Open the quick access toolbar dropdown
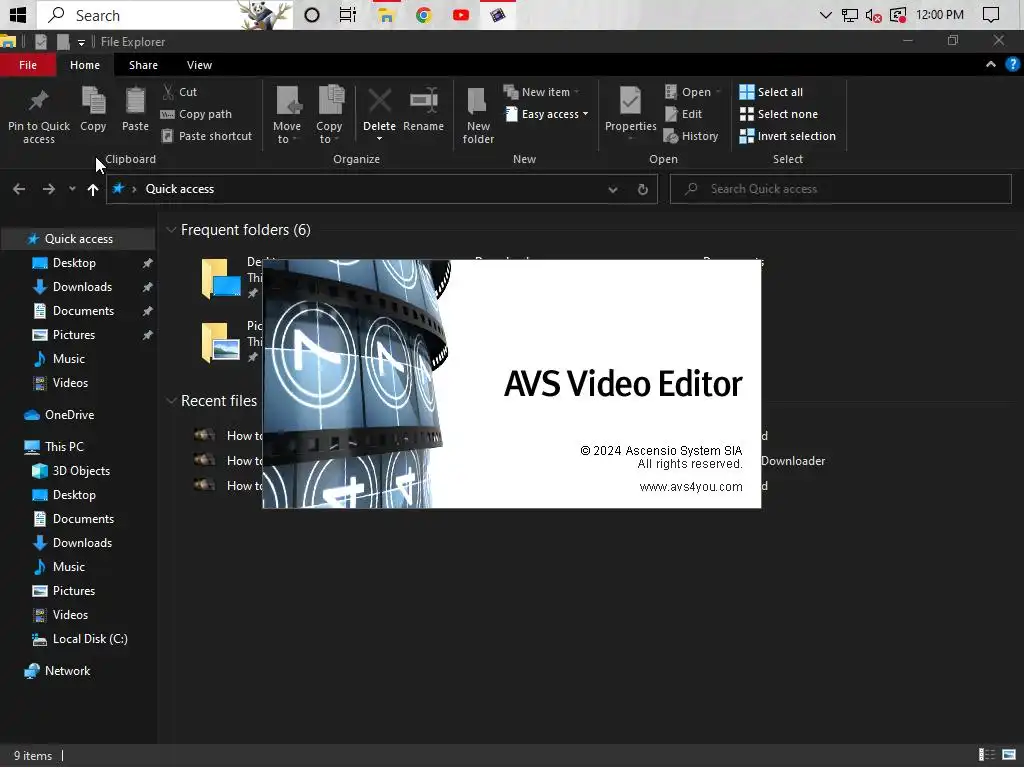 click(81, 42)
